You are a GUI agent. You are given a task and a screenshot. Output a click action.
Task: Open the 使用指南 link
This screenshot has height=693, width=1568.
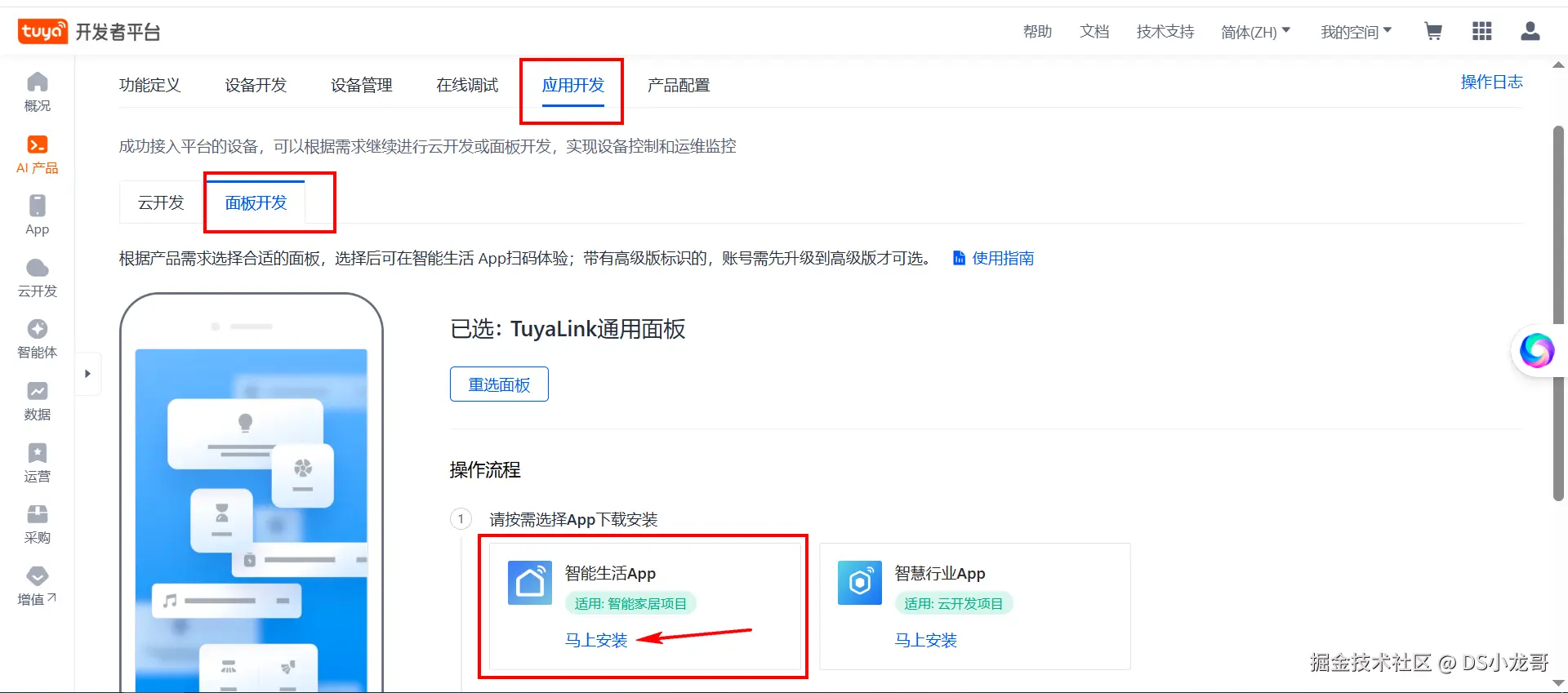point(994,259)
